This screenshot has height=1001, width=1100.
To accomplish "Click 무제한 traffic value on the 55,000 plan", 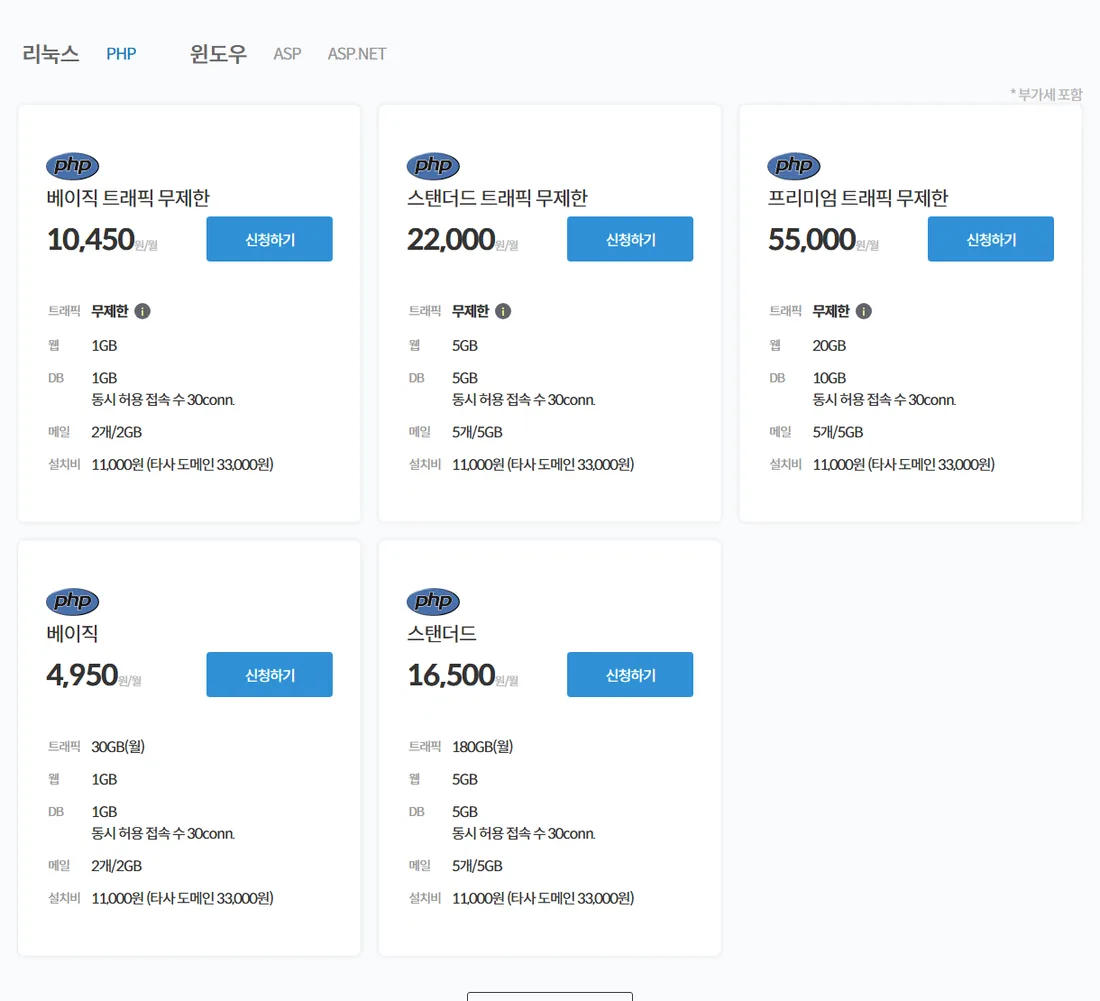I will [831, 311].
